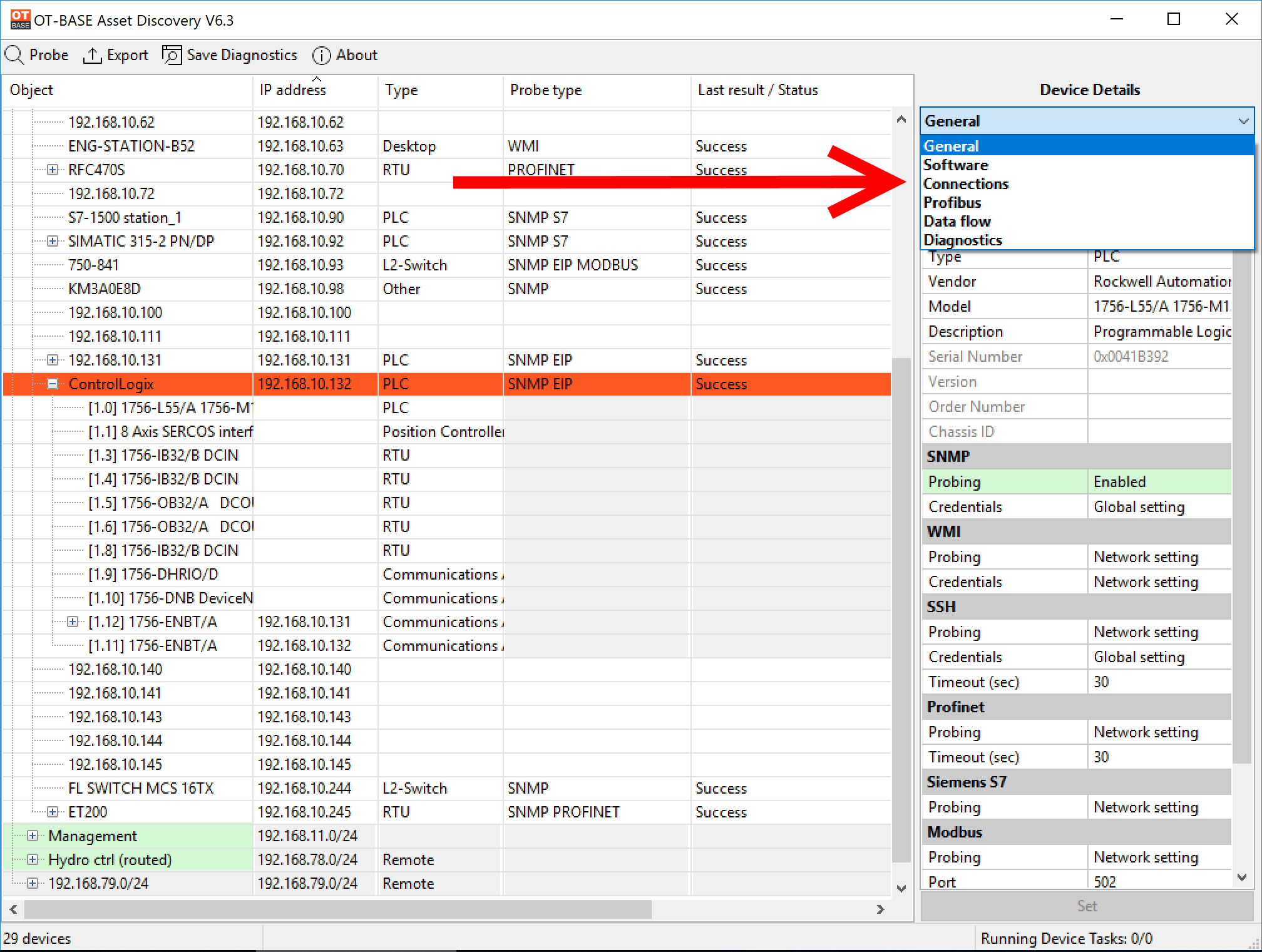Click WMI Probing Network setting value
Image resolution: width=1262 pixels, height=952 pixels.
[x=1159, y=556]
